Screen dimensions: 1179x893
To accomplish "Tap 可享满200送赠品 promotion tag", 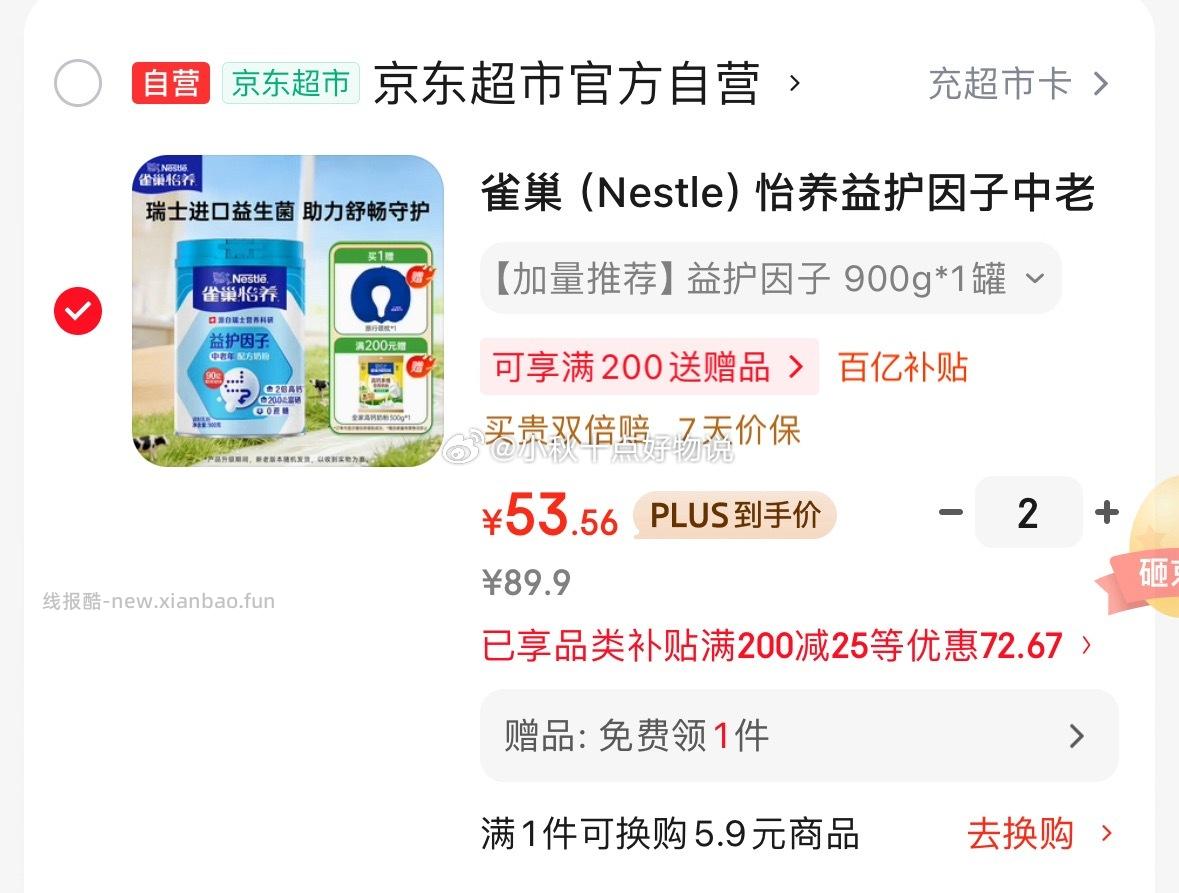I will [x=649, y=367].
